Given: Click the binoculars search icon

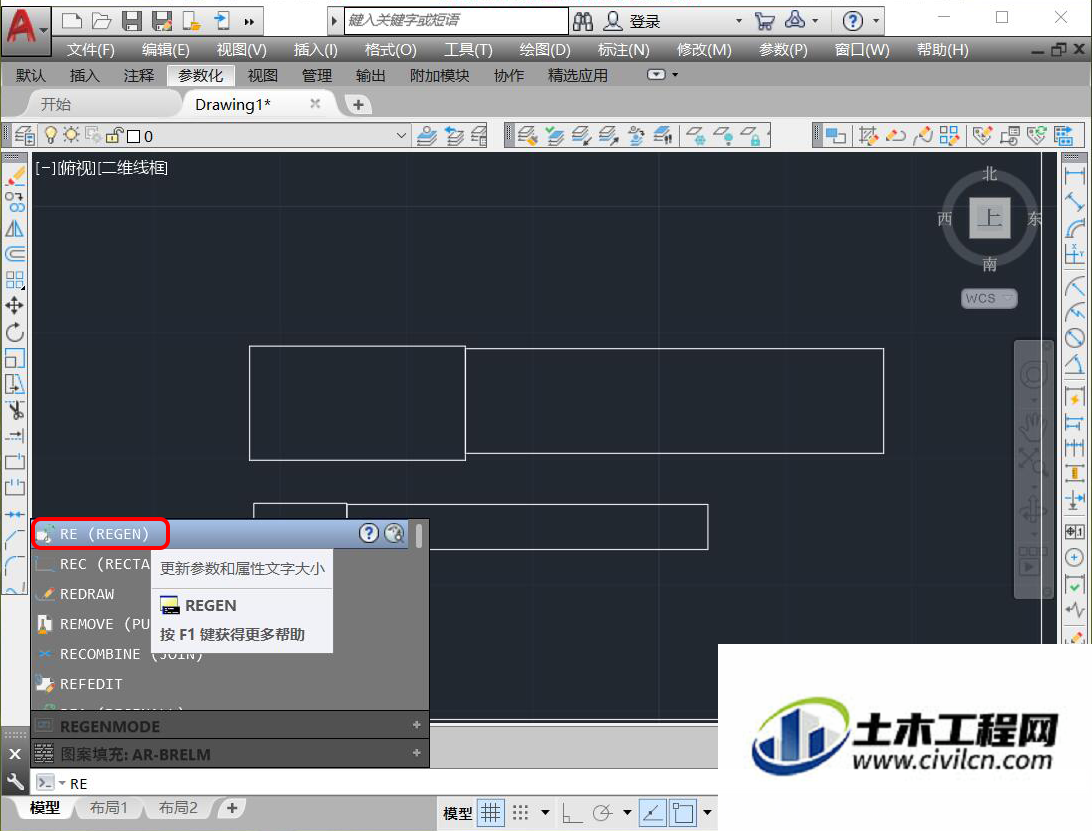Looking at the screenshot, I should point(583,22).
